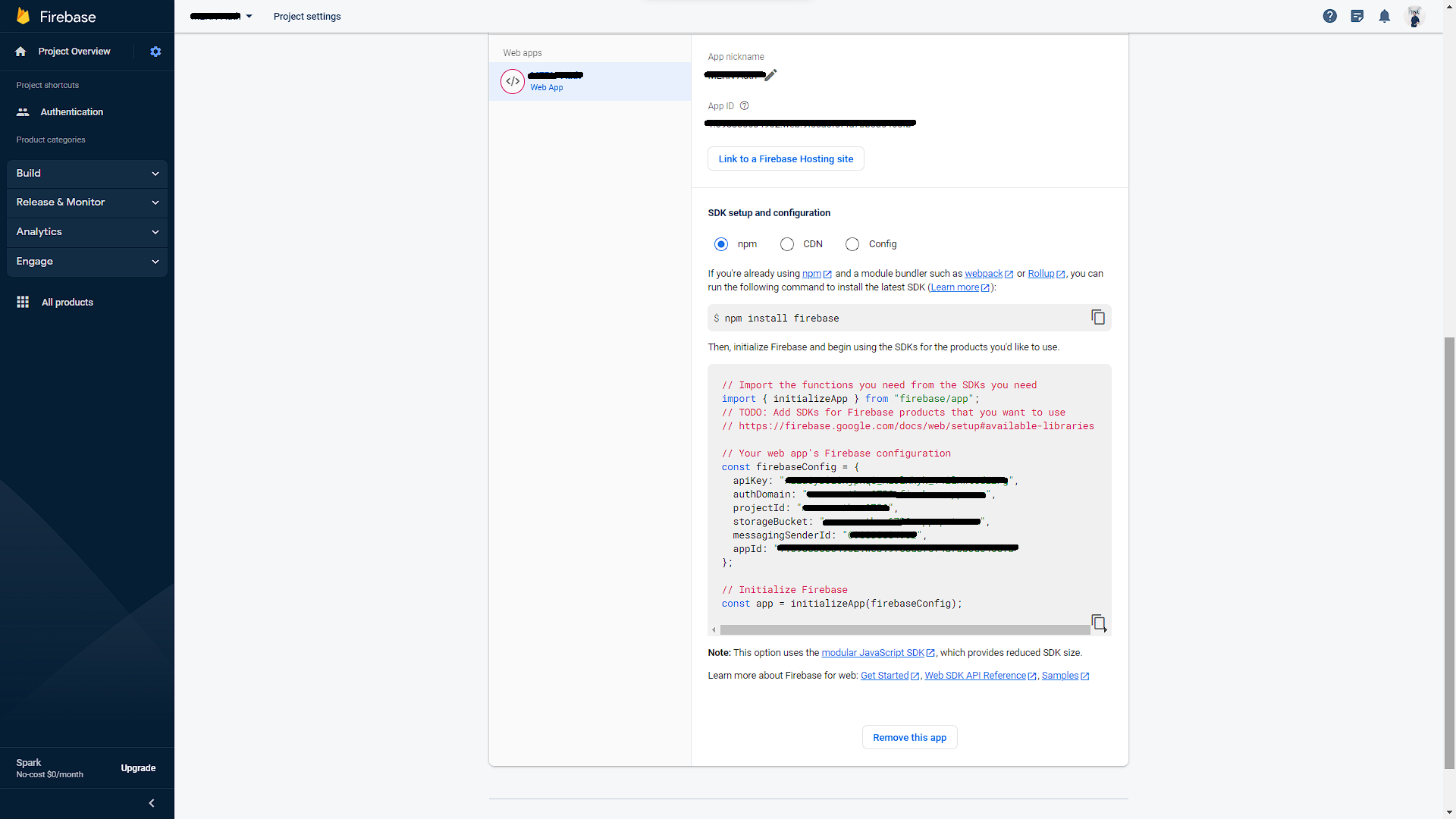
Task: Collapse sidebar with bottom chevron arrow
Action: click(151, 803)
